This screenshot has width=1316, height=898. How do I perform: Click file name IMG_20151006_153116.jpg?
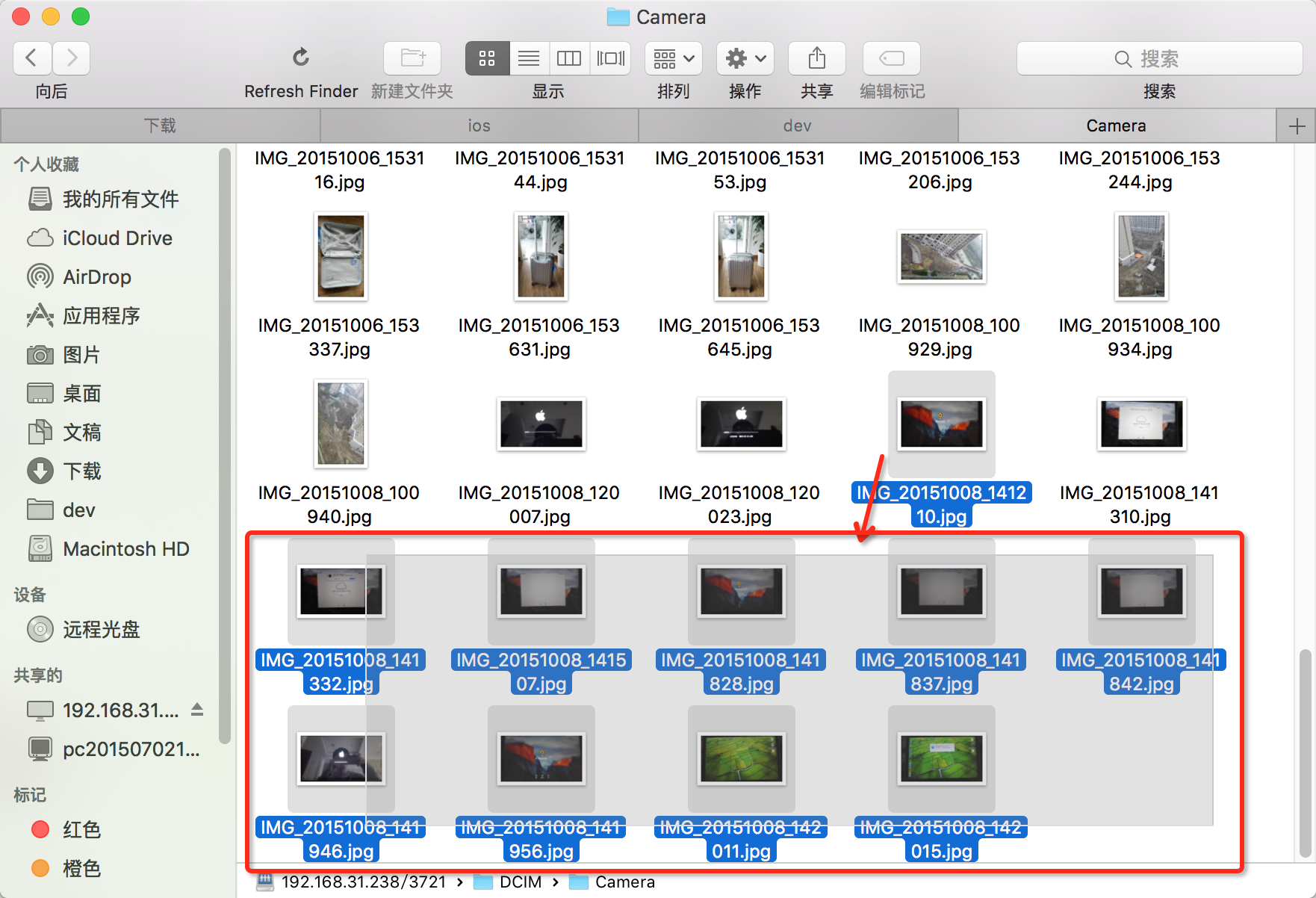(x=340, y=170)
